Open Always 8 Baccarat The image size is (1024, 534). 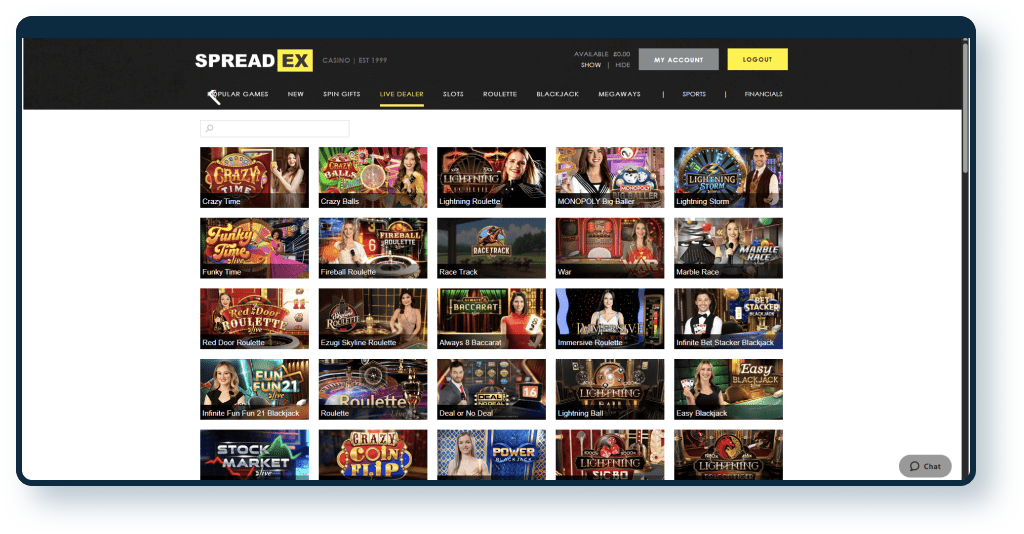click(x=492, y=319)
